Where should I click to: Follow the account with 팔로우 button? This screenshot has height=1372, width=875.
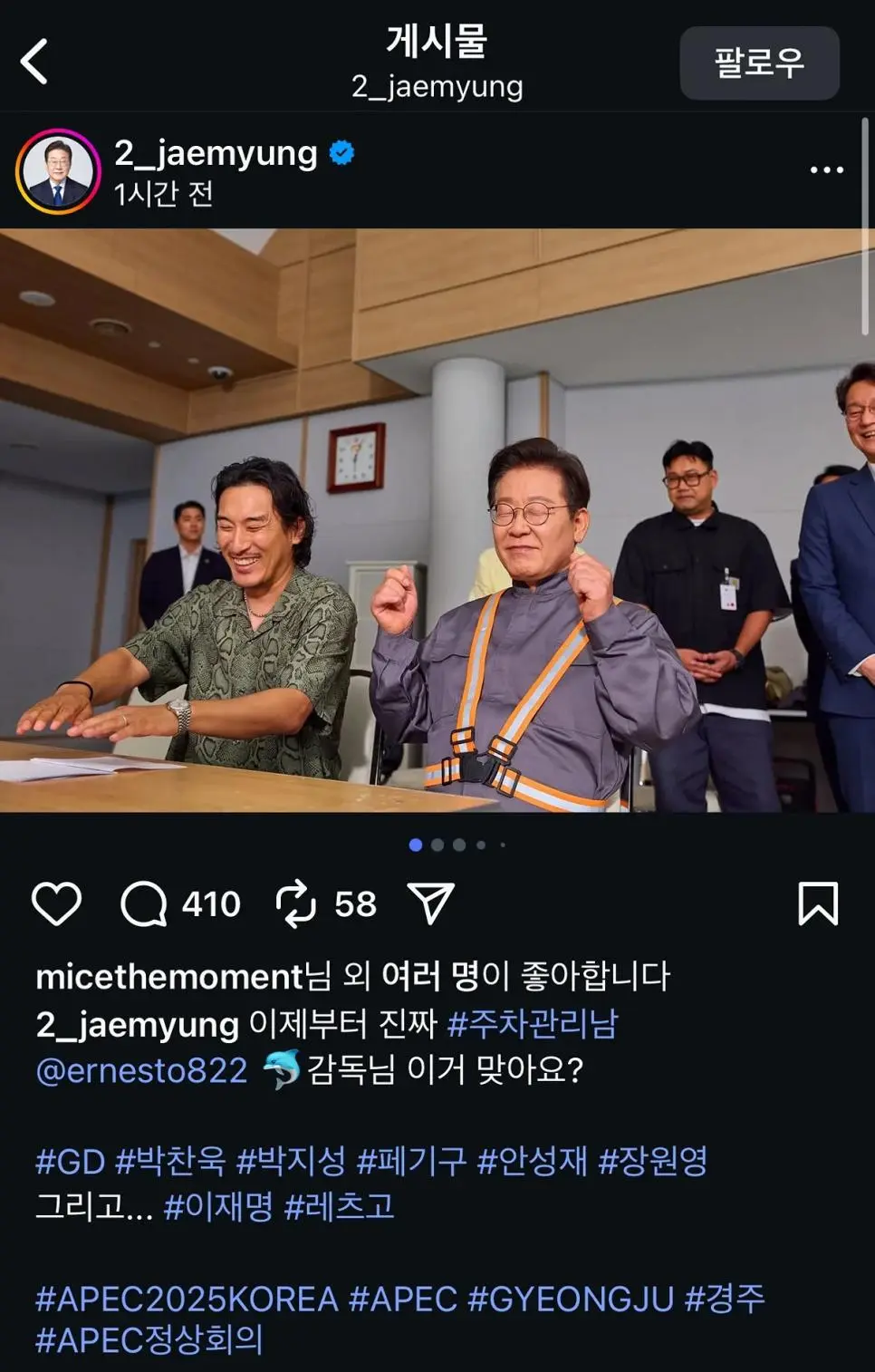pos(759,63)
